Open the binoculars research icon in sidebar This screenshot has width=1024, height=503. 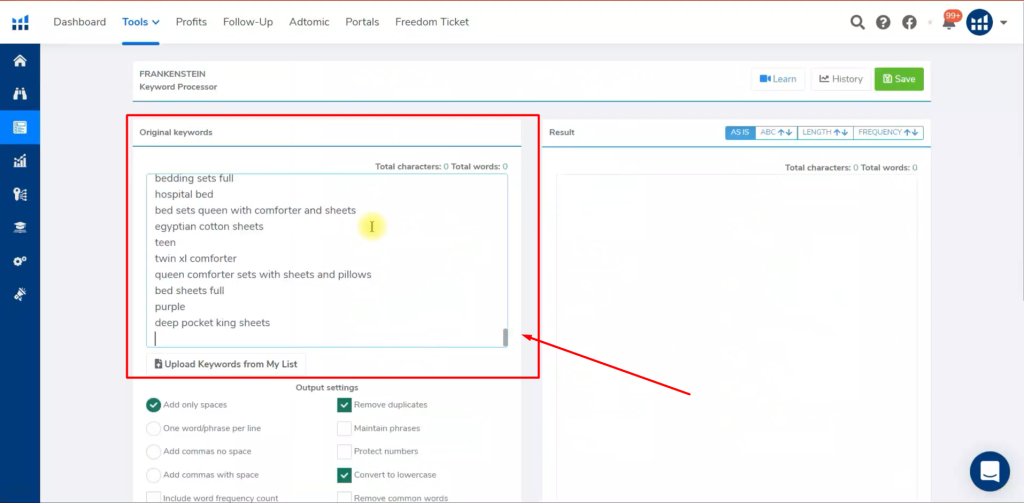[x=20, y=94]
